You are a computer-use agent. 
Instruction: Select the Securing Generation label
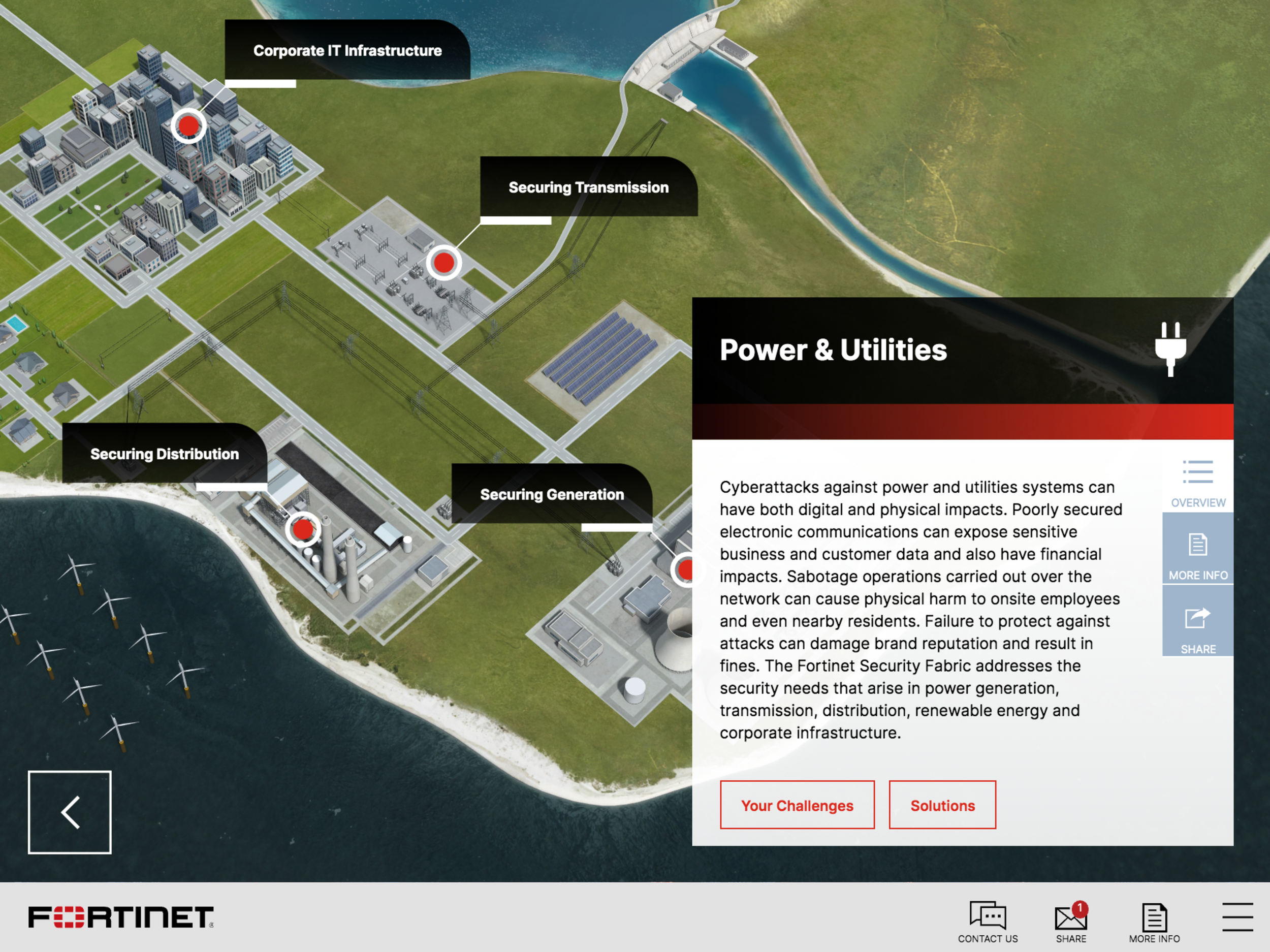click(x=552, y=494)
